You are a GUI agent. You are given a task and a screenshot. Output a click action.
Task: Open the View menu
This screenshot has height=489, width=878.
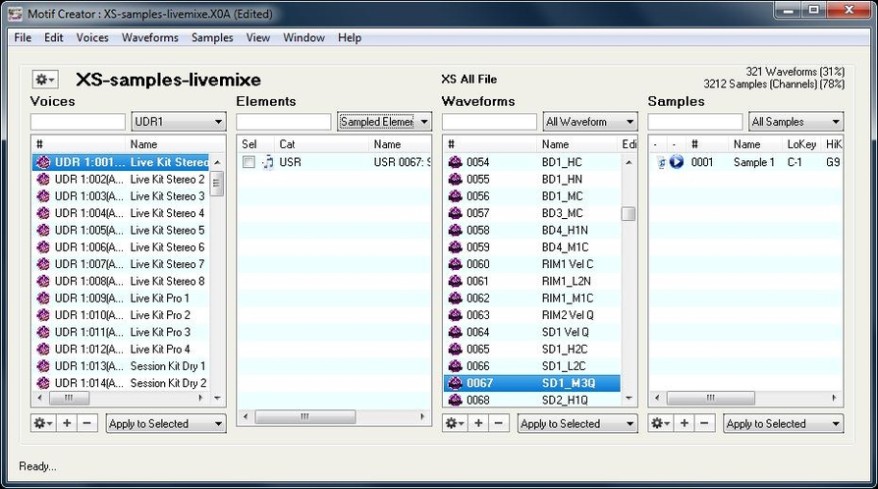(258, 38)
